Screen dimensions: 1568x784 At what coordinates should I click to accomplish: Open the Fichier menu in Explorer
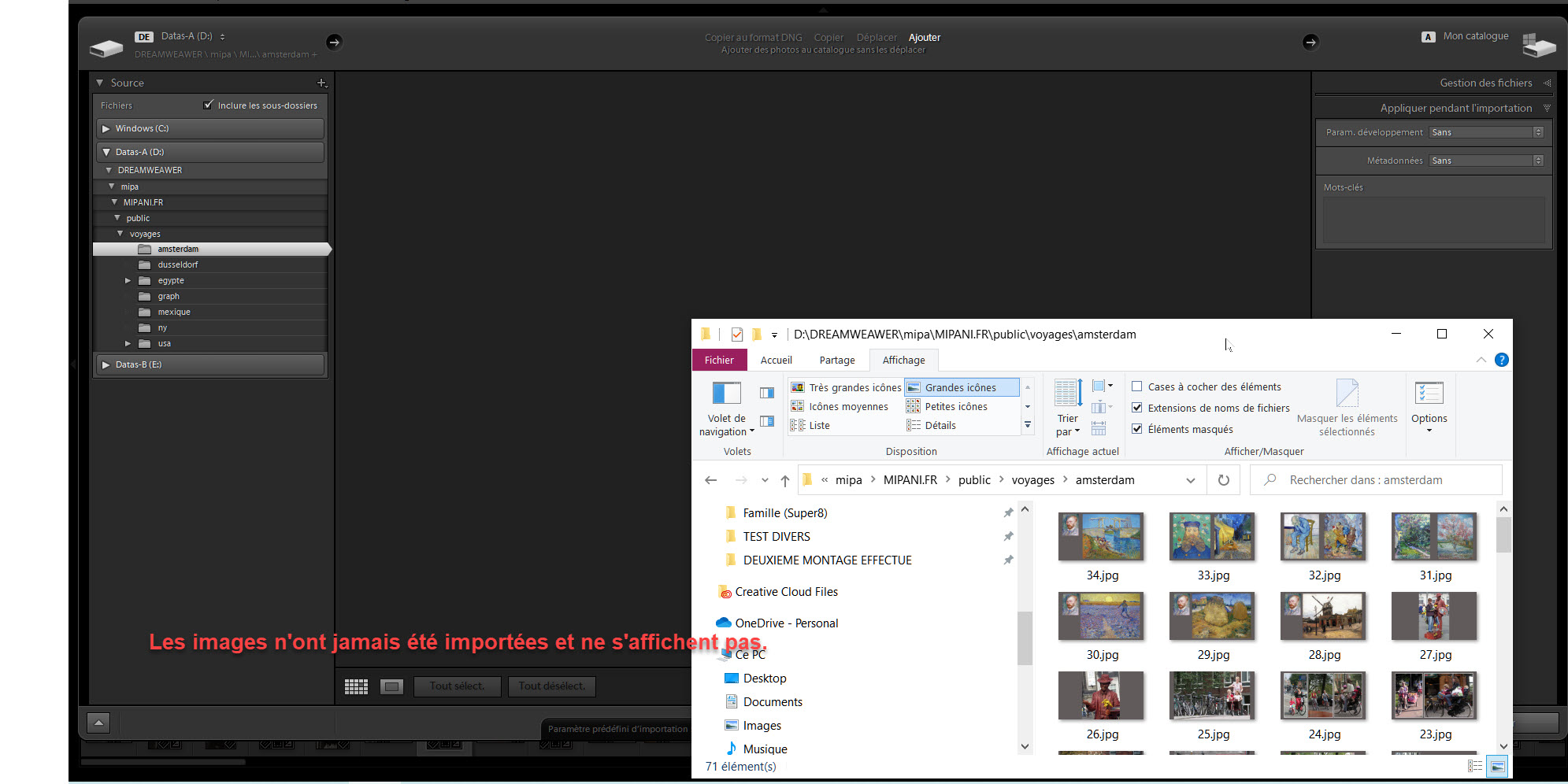(x=719, y=360)
